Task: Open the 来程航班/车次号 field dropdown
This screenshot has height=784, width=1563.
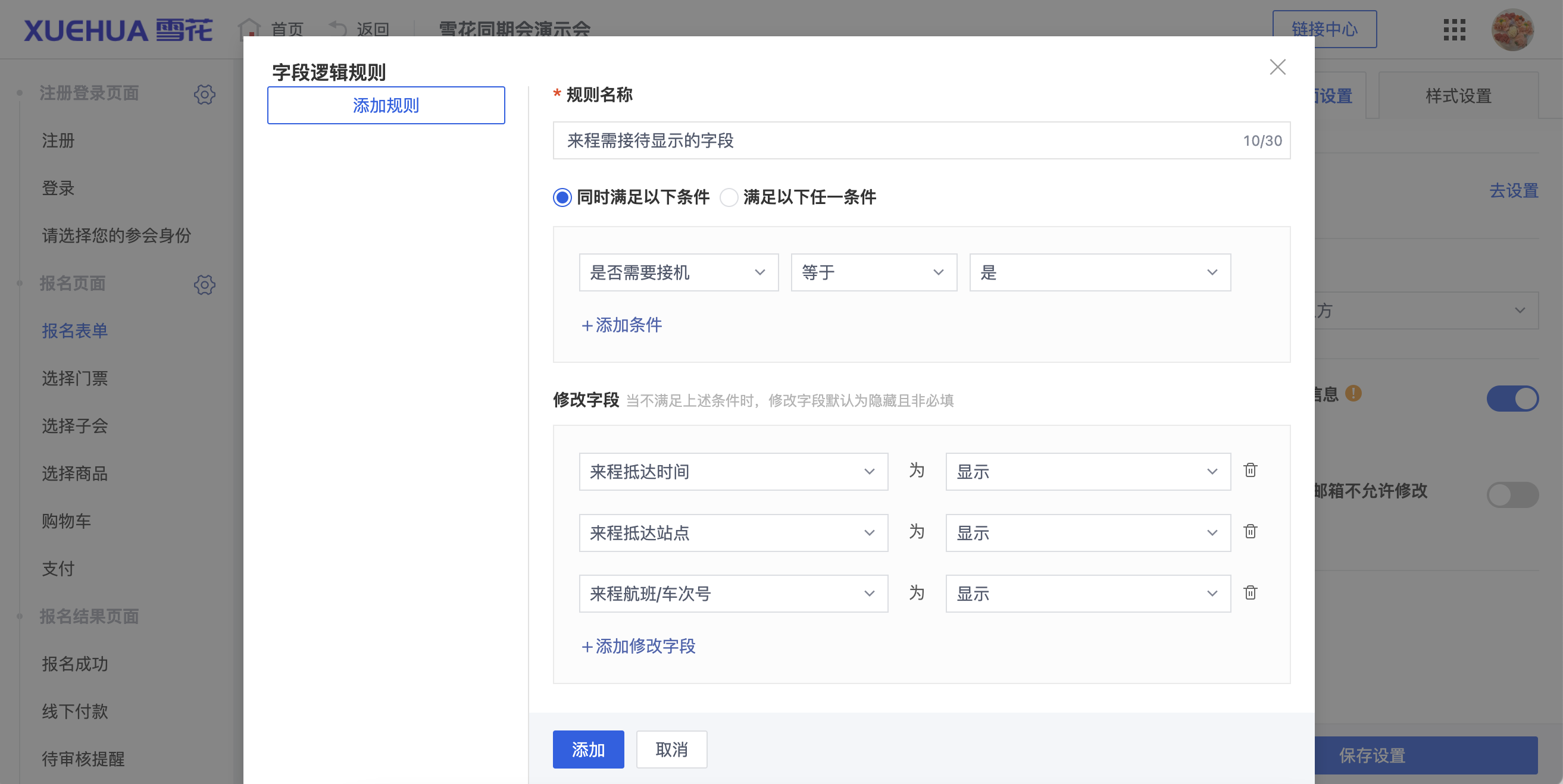Action: tap(733, 593)
